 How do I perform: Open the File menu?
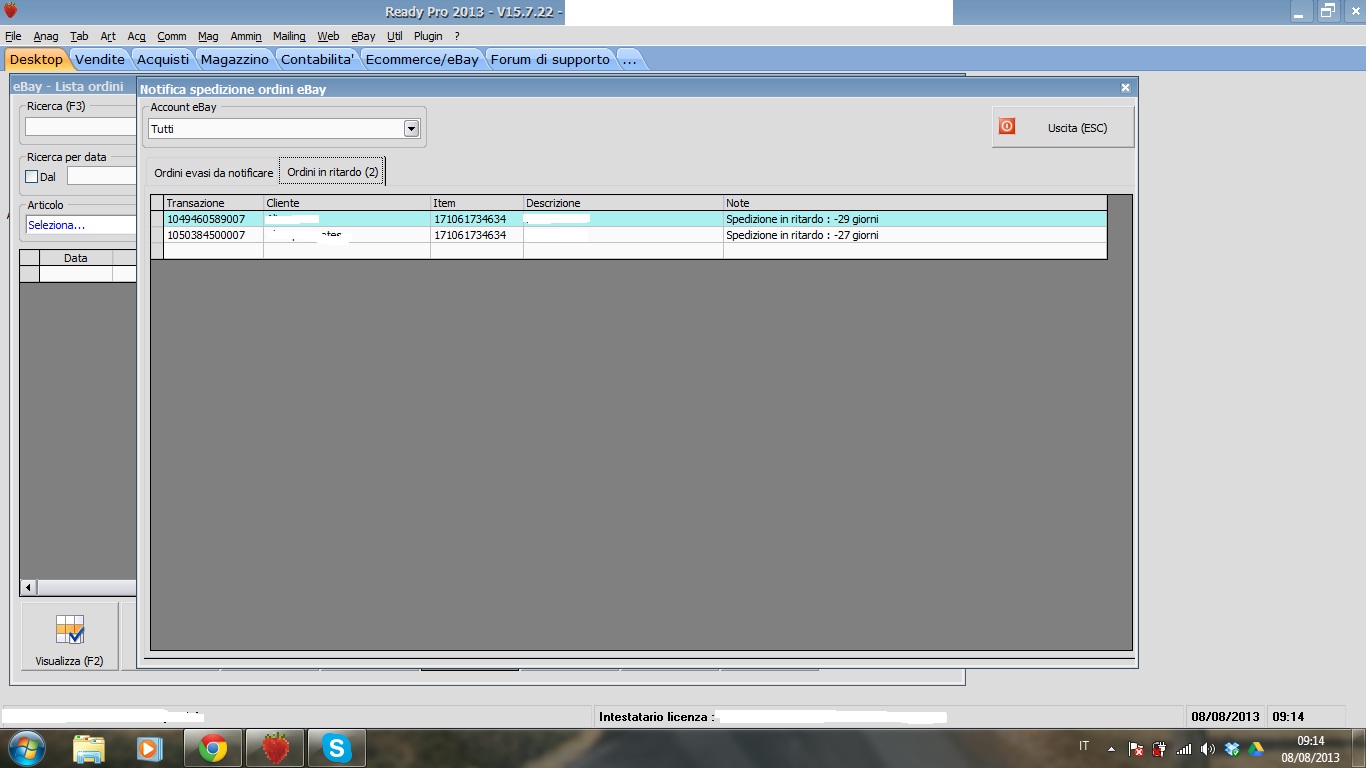point(13,36)
